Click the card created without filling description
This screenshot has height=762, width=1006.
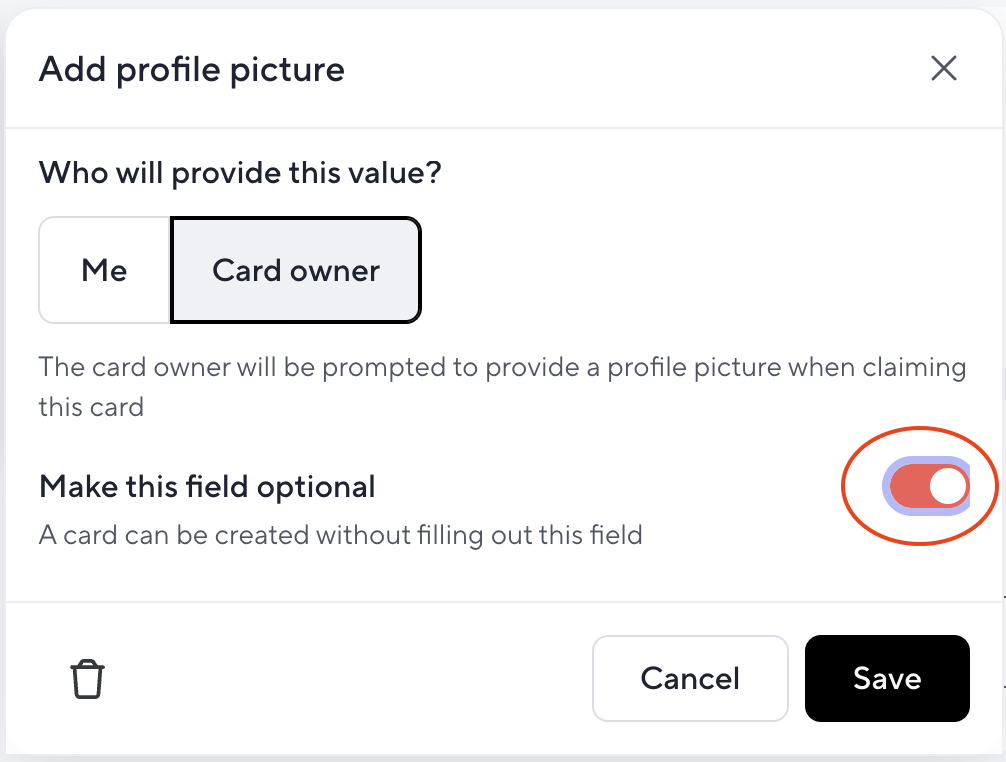pos(341,535)
